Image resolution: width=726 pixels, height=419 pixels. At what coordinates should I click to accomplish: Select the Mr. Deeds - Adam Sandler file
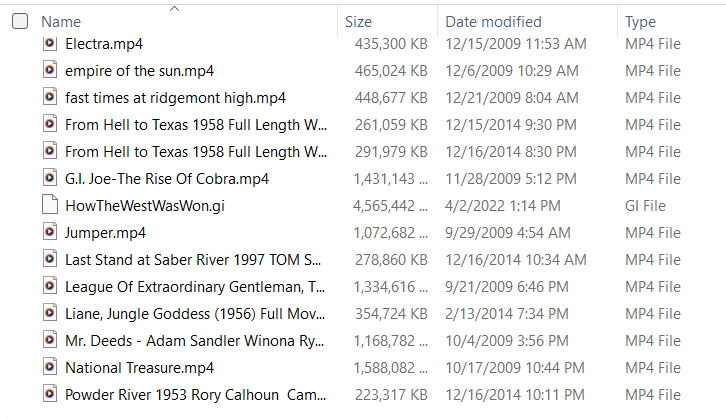click(194, 341)
